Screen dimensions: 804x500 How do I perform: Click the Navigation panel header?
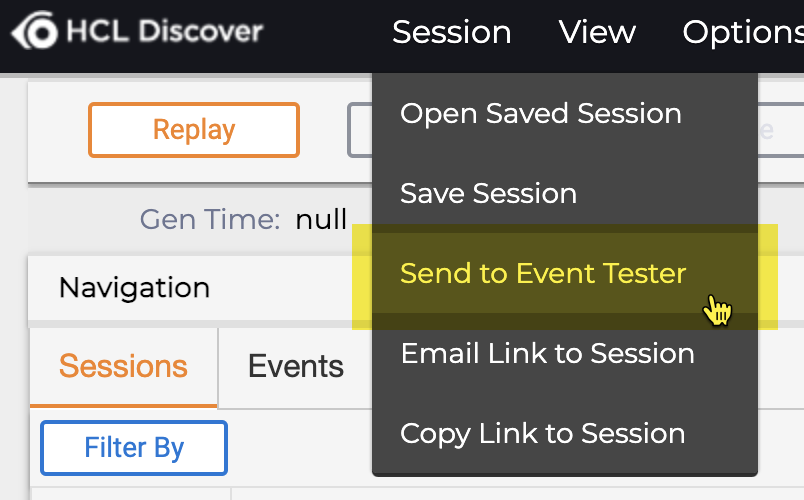(x=134, y=288)
